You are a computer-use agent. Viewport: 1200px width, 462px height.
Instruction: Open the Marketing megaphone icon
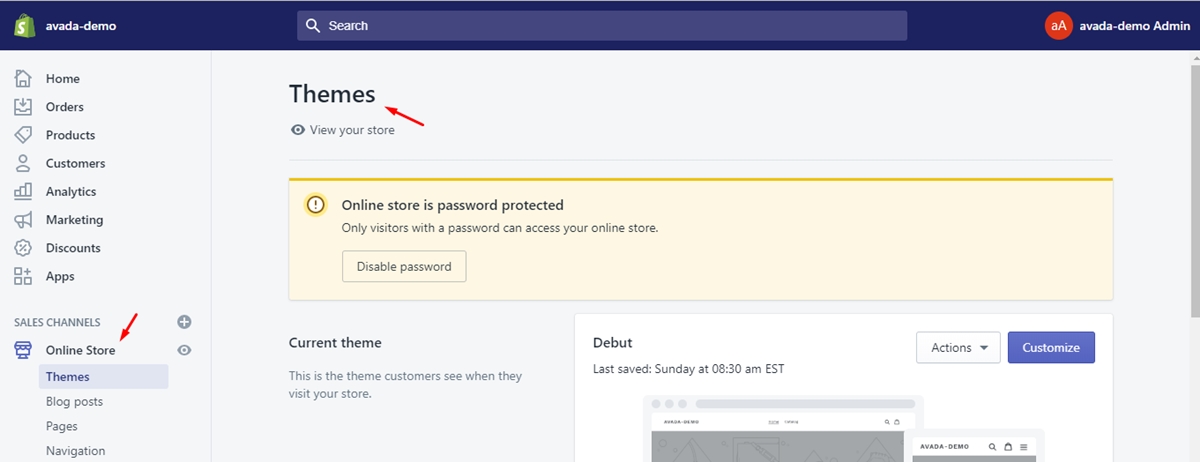click(x=23, y=219)
